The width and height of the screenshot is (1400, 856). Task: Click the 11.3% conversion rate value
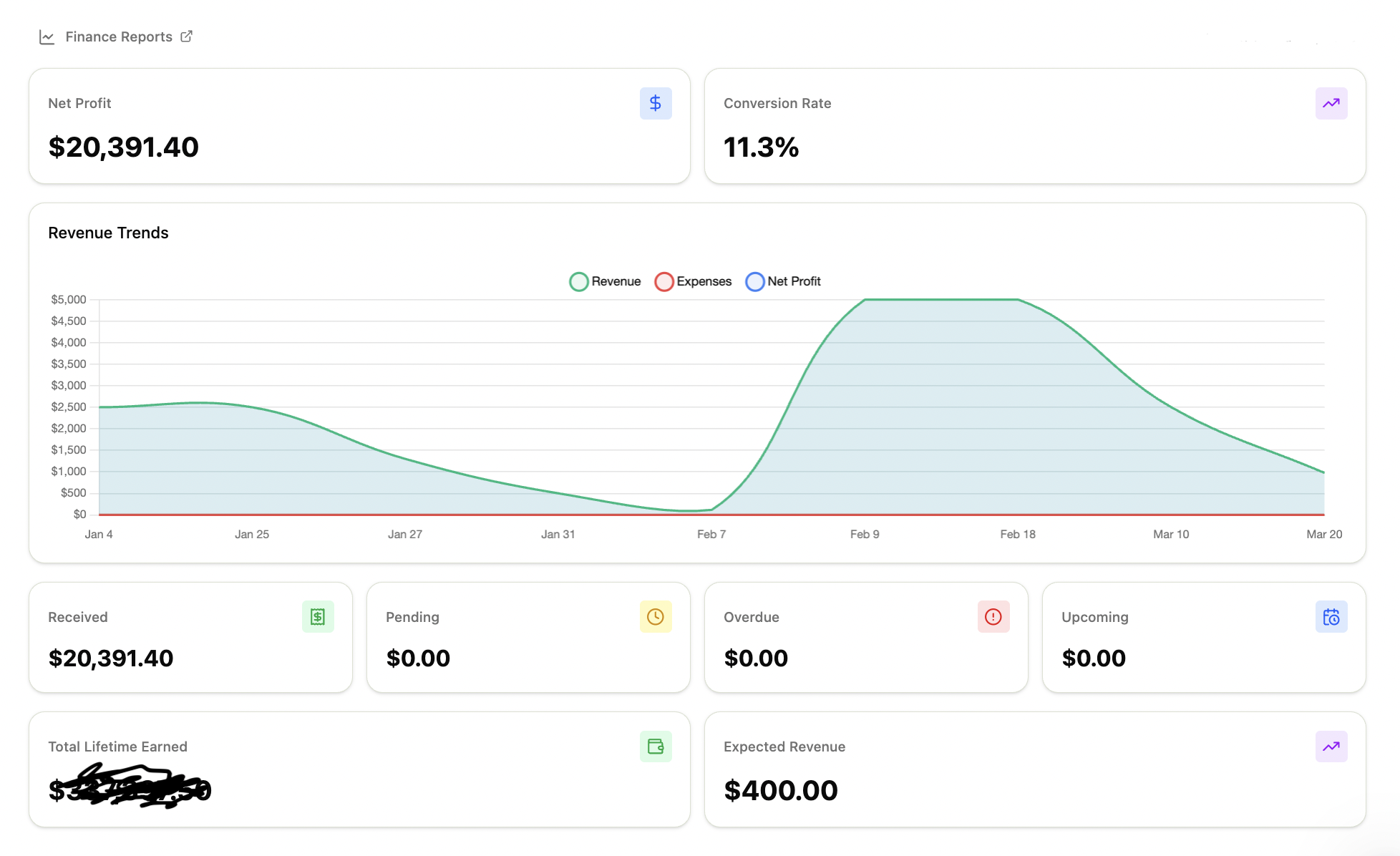[761, 147]
